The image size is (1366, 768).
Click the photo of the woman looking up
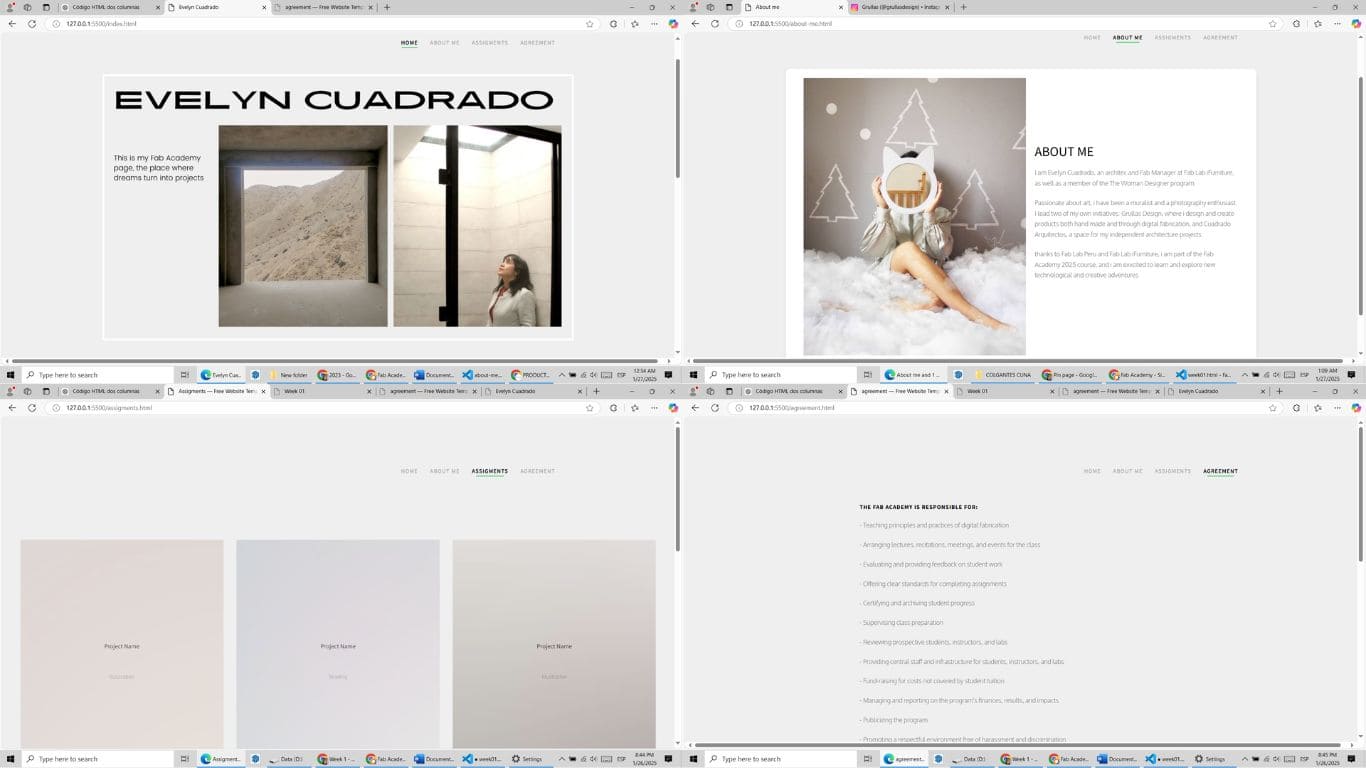(x=477, y=226)
